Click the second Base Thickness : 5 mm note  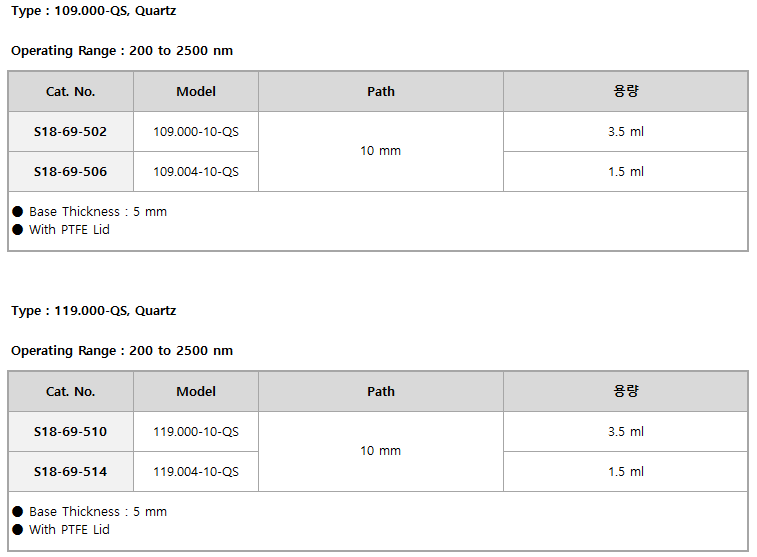coord(98,512)
